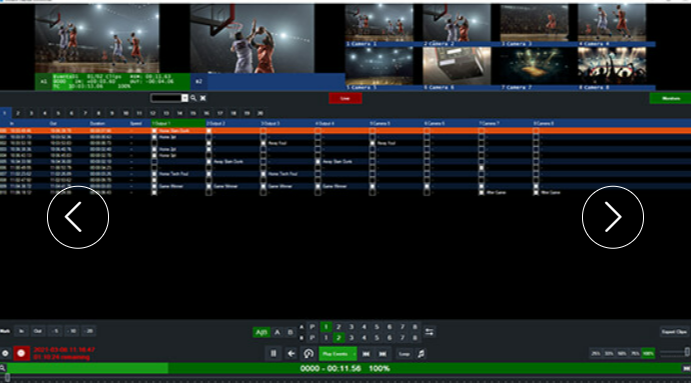Toggle the audio music note icon

click(x=421, y=354)
